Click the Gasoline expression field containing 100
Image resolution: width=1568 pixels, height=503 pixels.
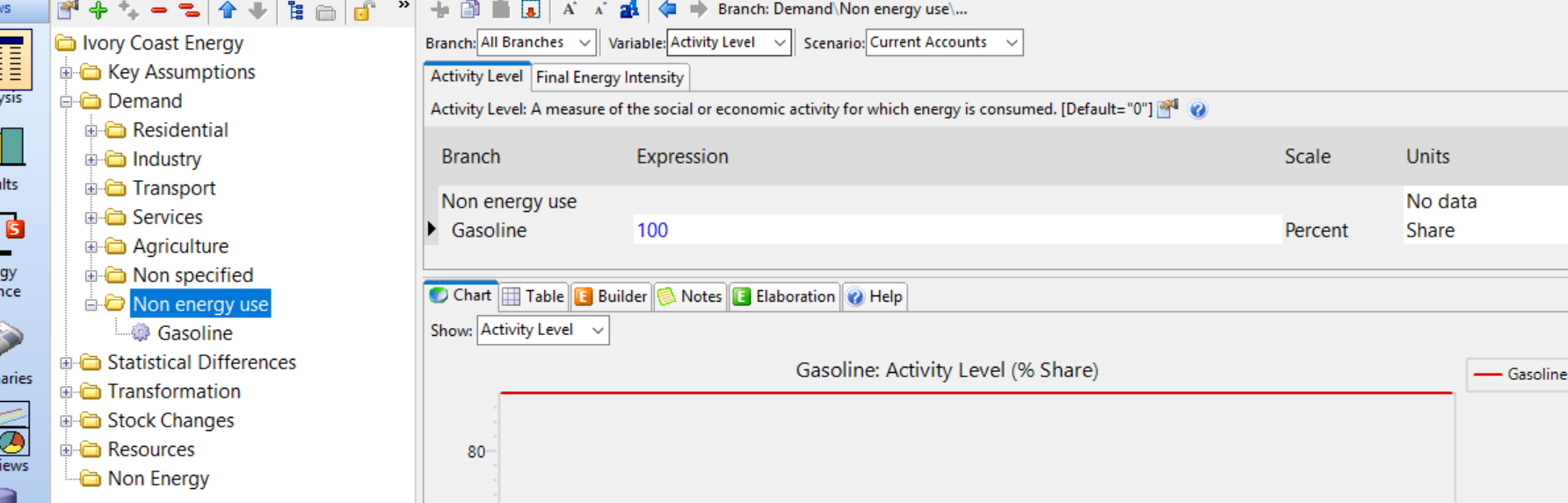click(956, 230)
